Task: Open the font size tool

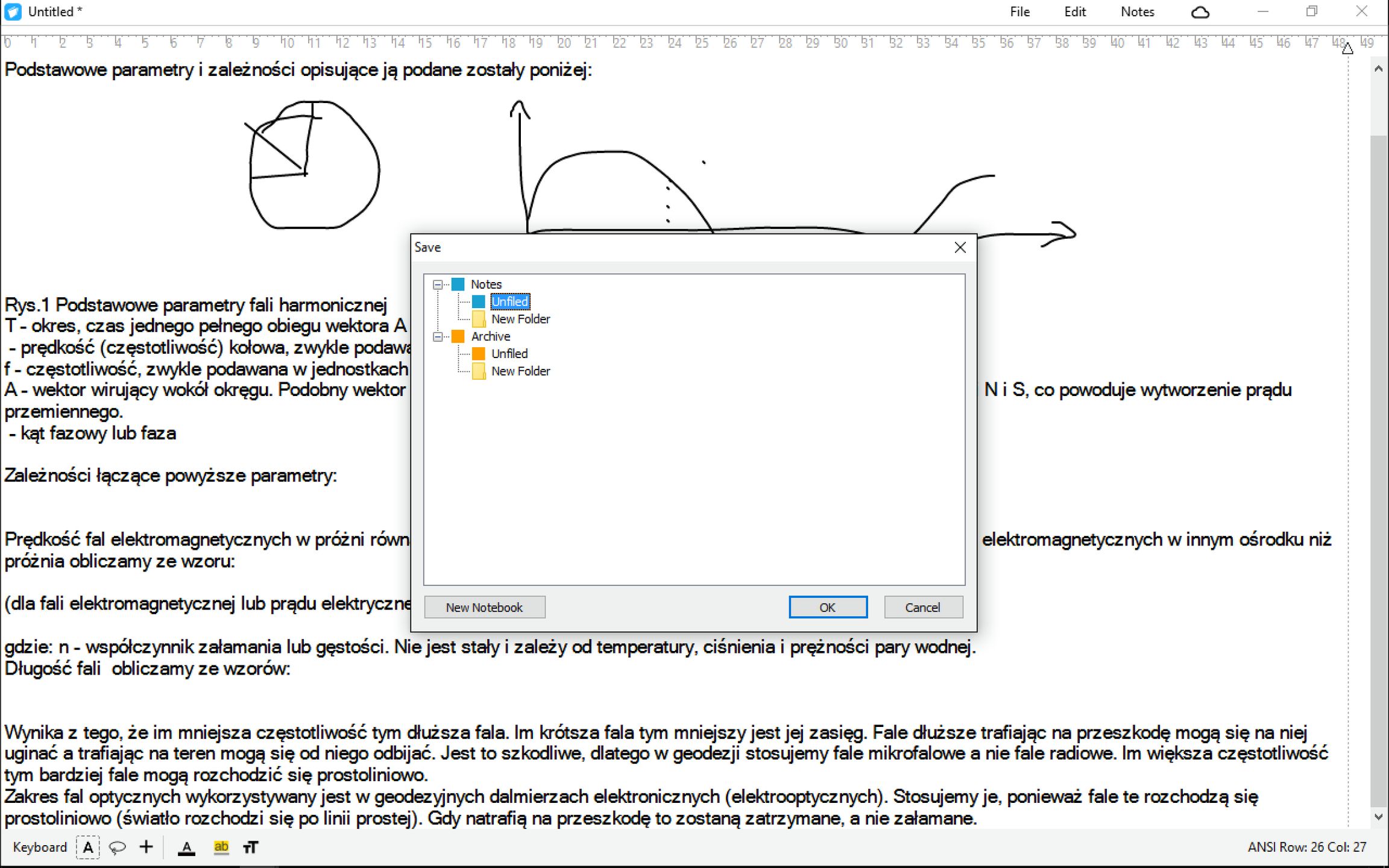Action: click(251, 847)
